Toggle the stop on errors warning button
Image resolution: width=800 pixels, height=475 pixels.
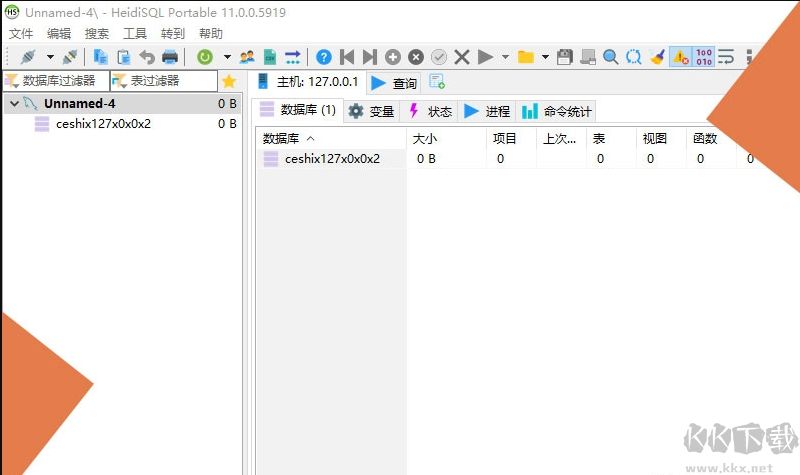click(681, 57)
